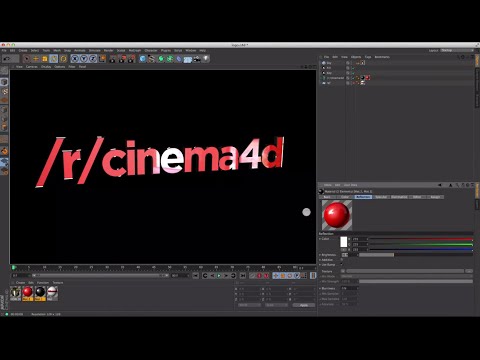Open the Cameras viewport menu
This screenshot has width=480, height=360.
(32, 67)
